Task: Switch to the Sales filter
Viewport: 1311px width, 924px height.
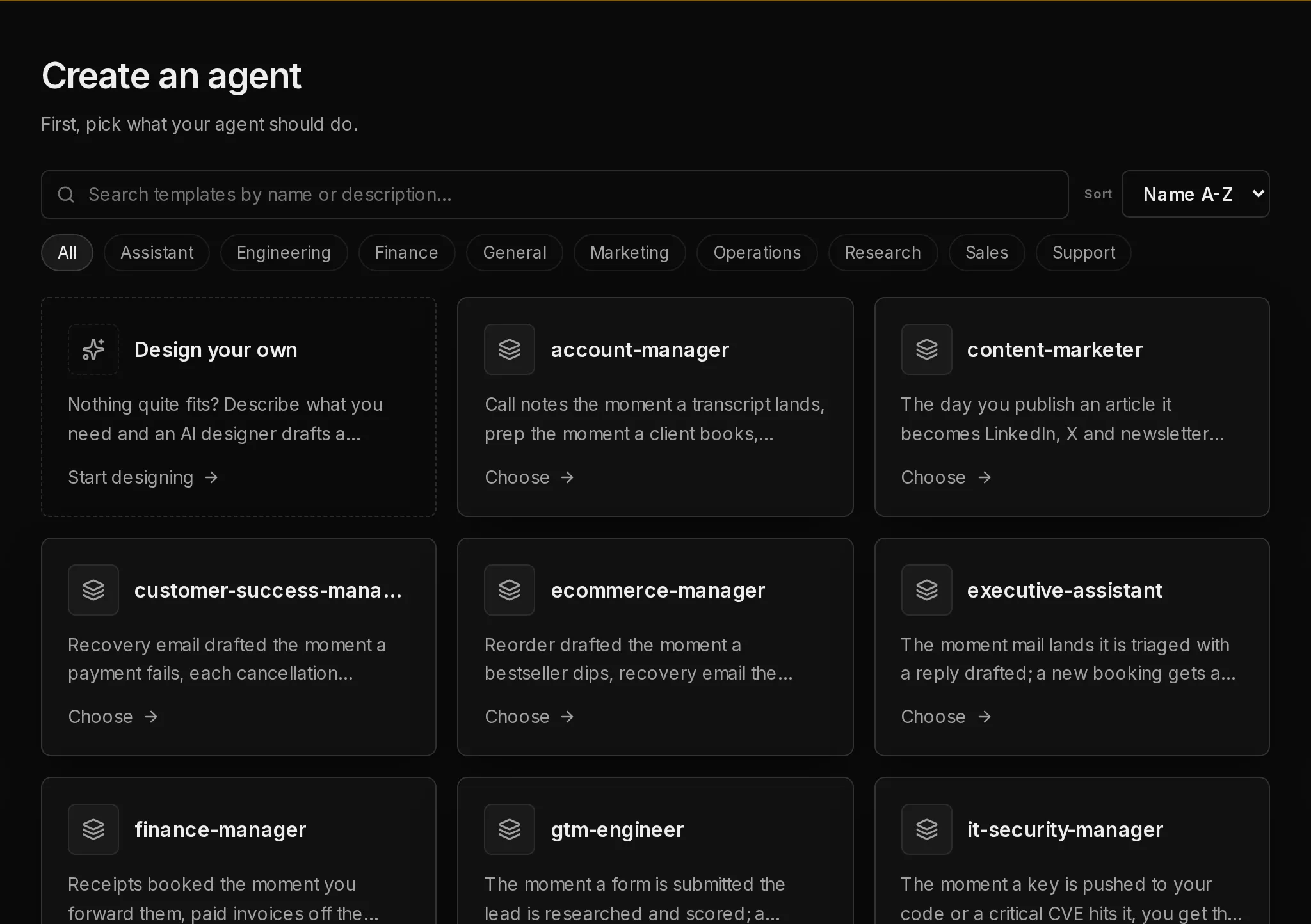Action: tap(986, 253)
